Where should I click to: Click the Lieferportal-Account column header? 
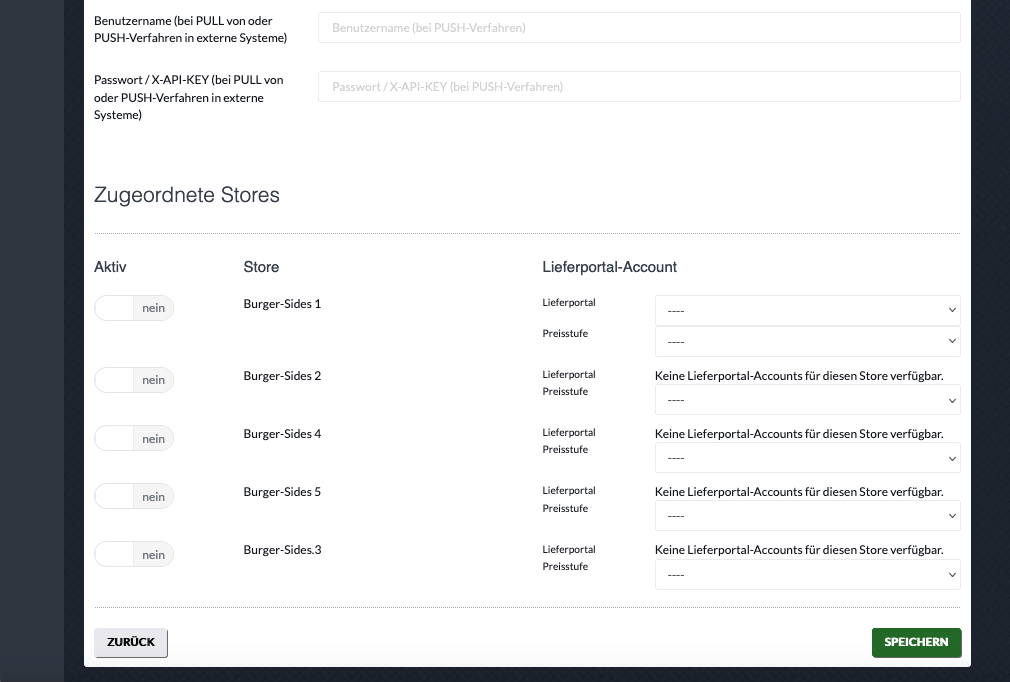[609, 267]
